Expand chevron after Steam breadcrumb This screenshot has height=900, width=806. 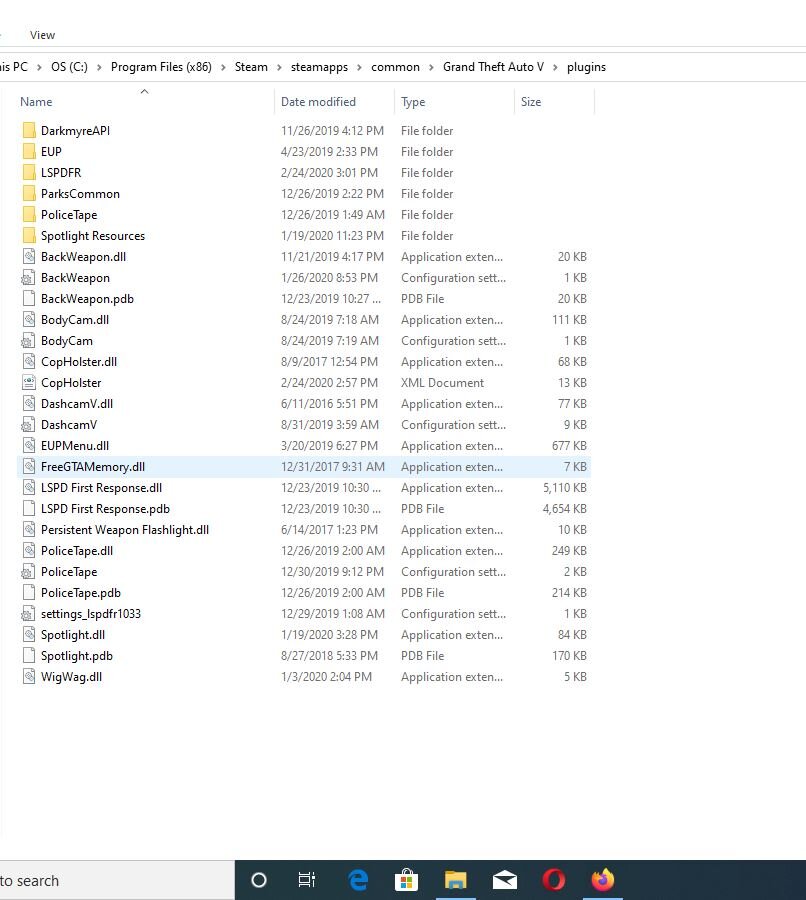(x=279, y=68)
